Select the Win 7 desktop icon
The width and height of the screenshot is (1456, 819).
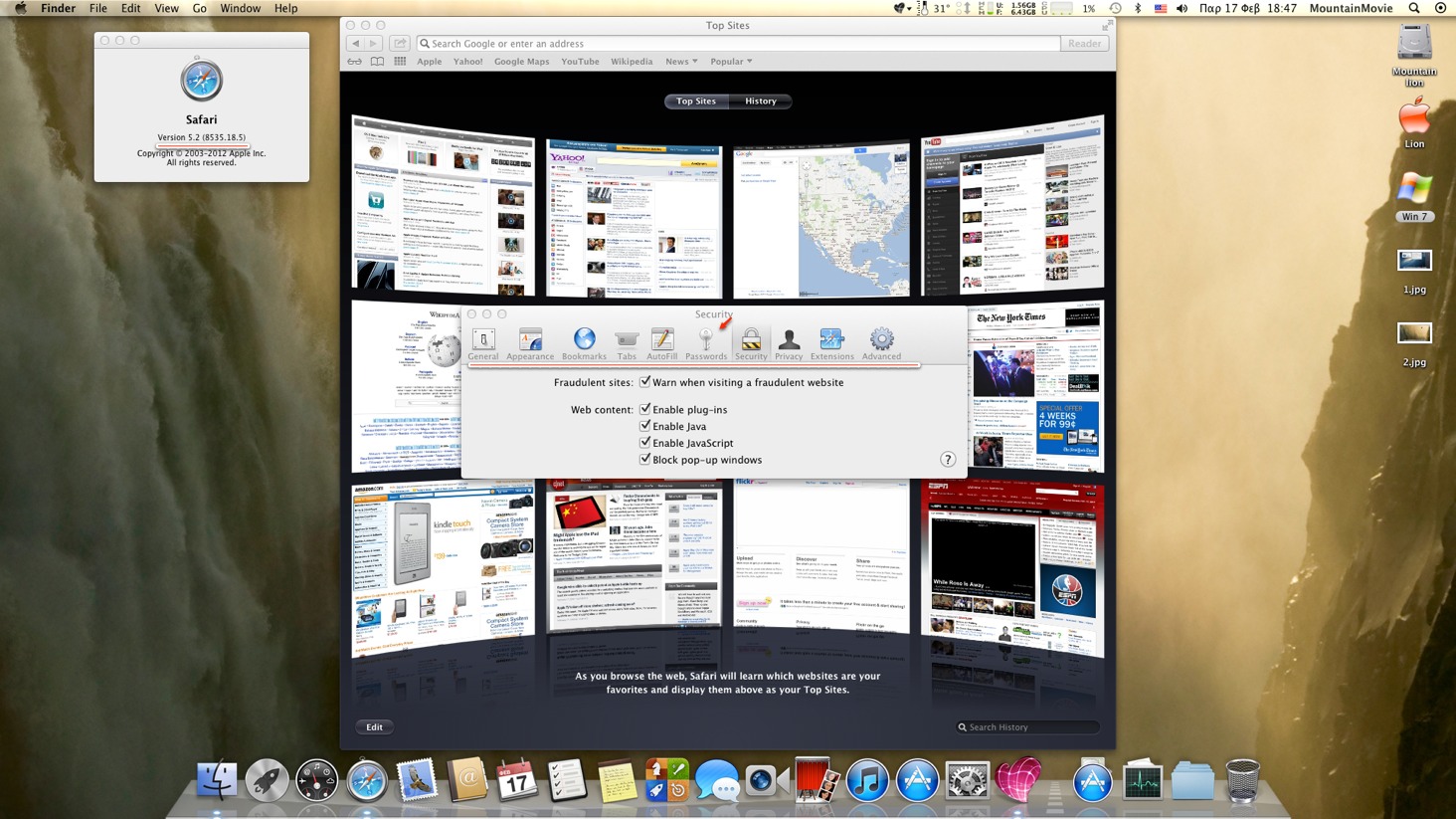pos(1414,197)
